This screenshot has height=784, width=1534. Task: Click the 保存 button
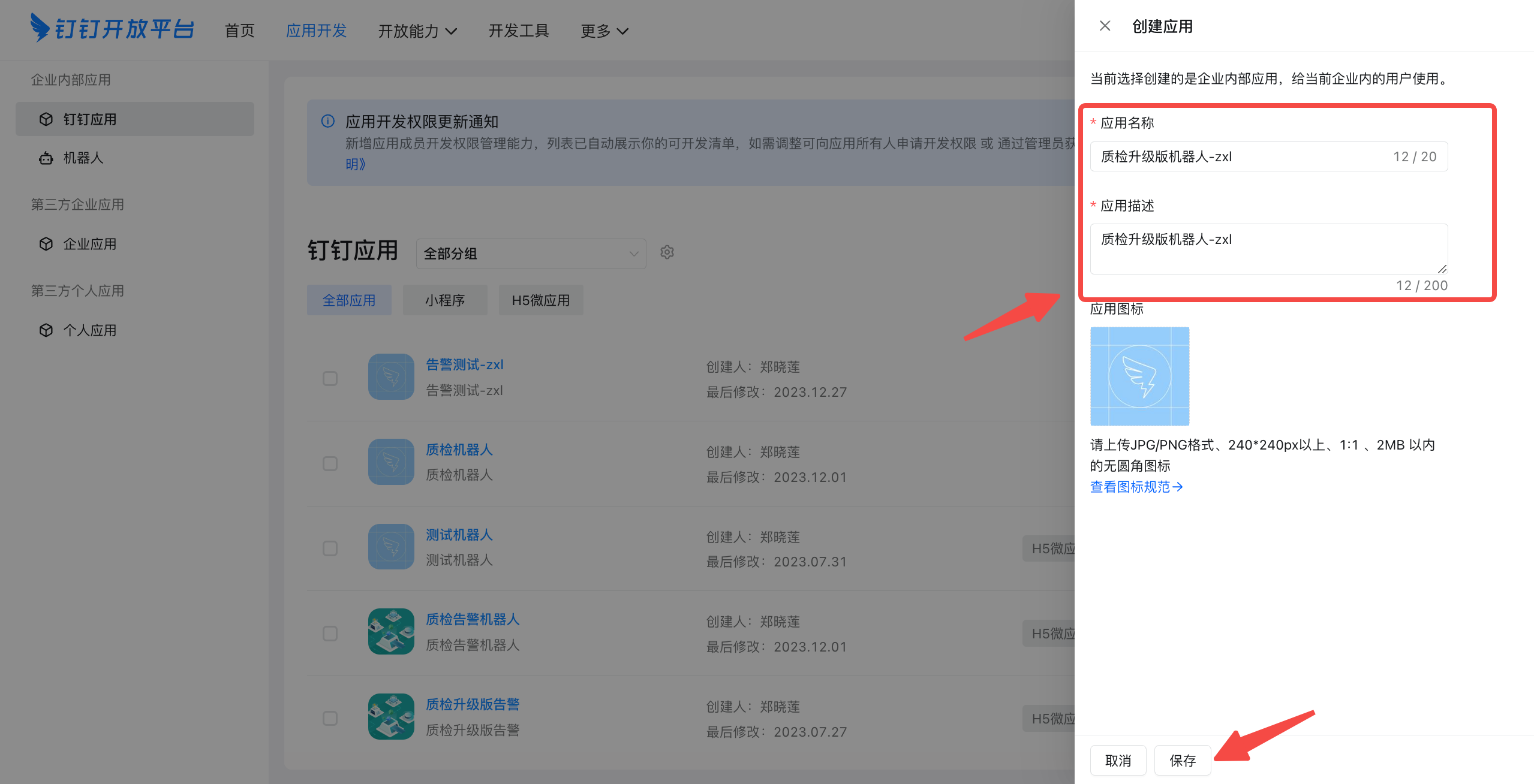1183,761
